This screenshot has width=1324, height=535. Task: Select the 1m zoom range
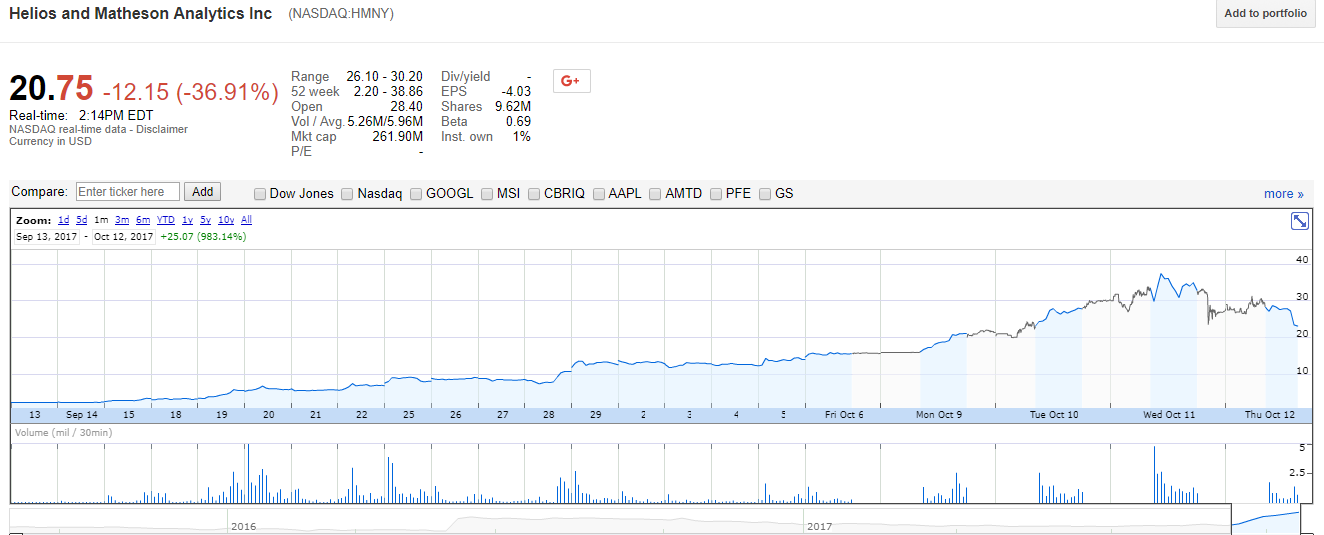pos(101,220)
